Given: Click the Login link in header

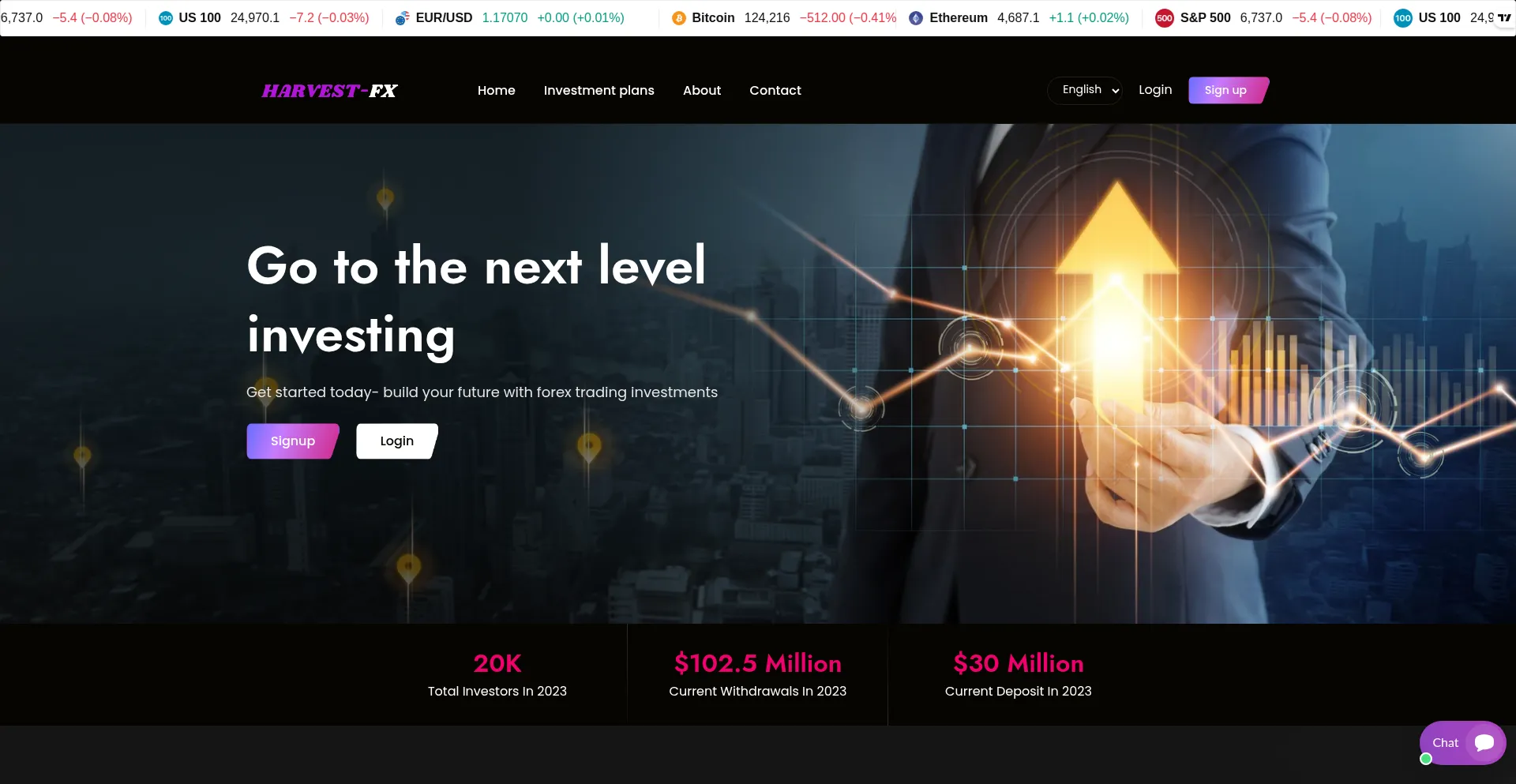Looking at the screenshot, I should pos(1155,89).
